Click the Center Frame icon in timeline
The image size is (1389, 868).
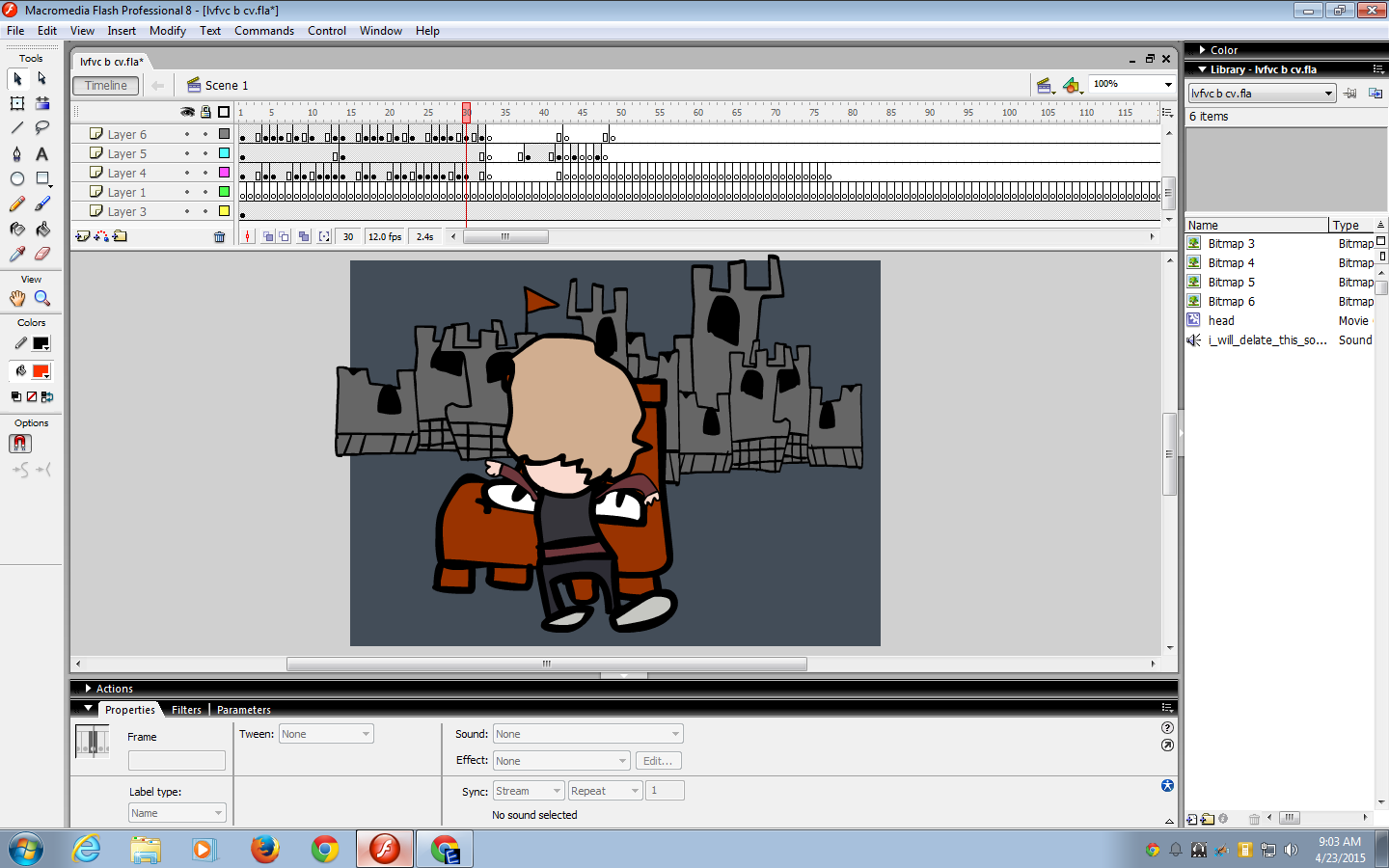point(248,236)
